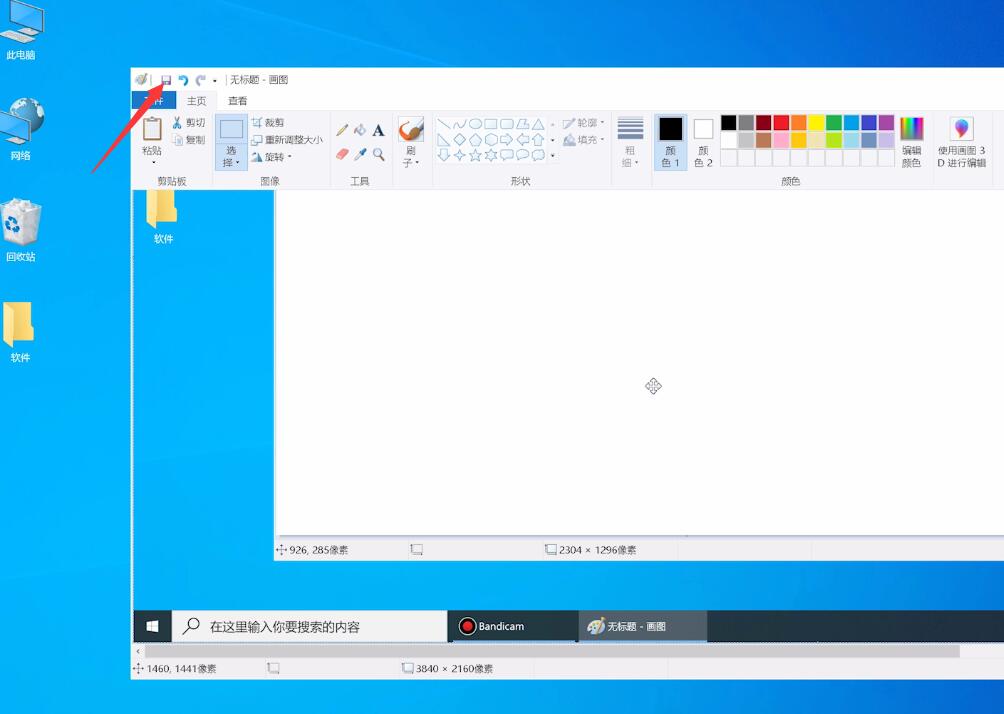
Task: Expand the 选择 options dropdown
Action: 231,156
